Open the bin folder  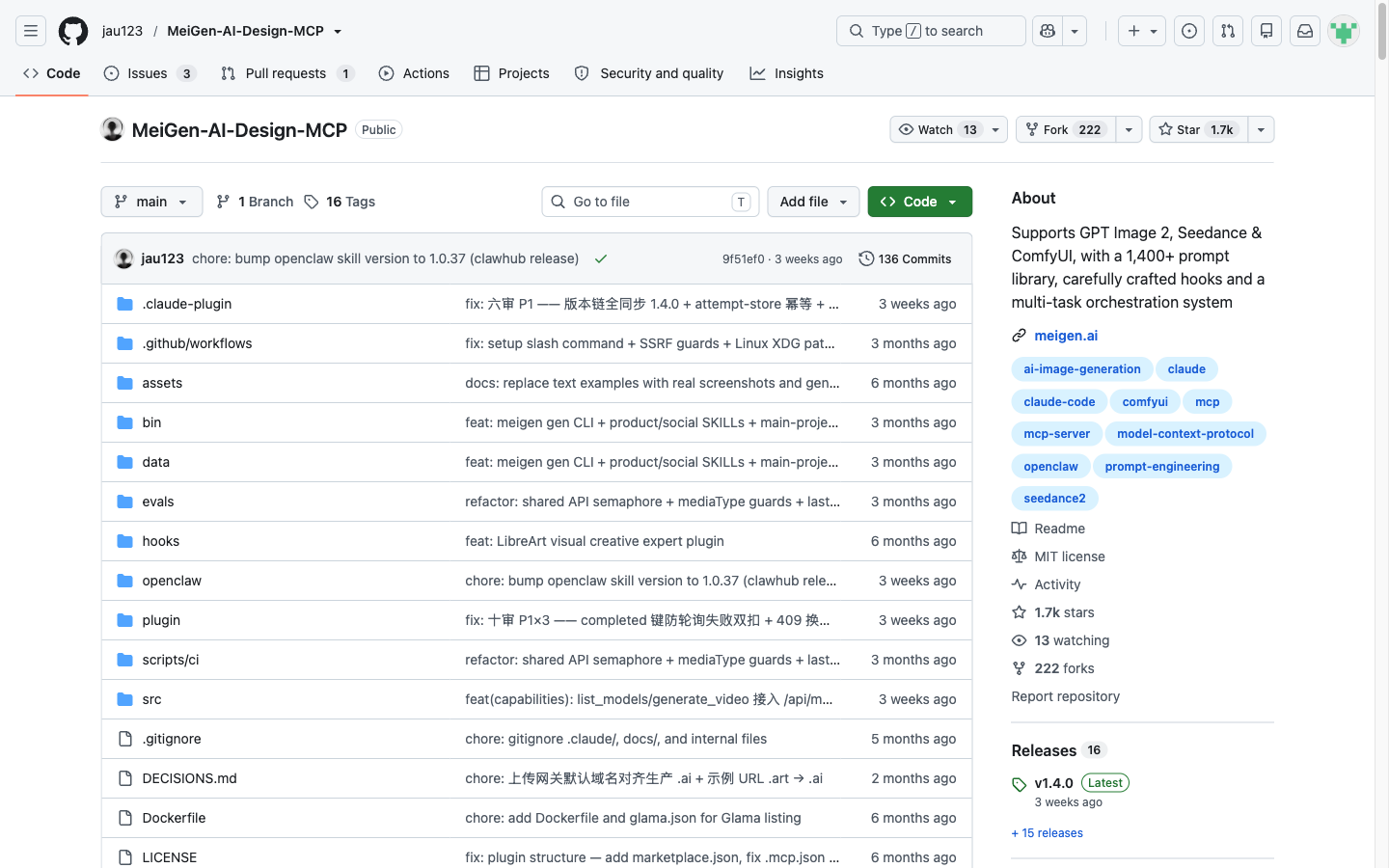coord(151,422)
